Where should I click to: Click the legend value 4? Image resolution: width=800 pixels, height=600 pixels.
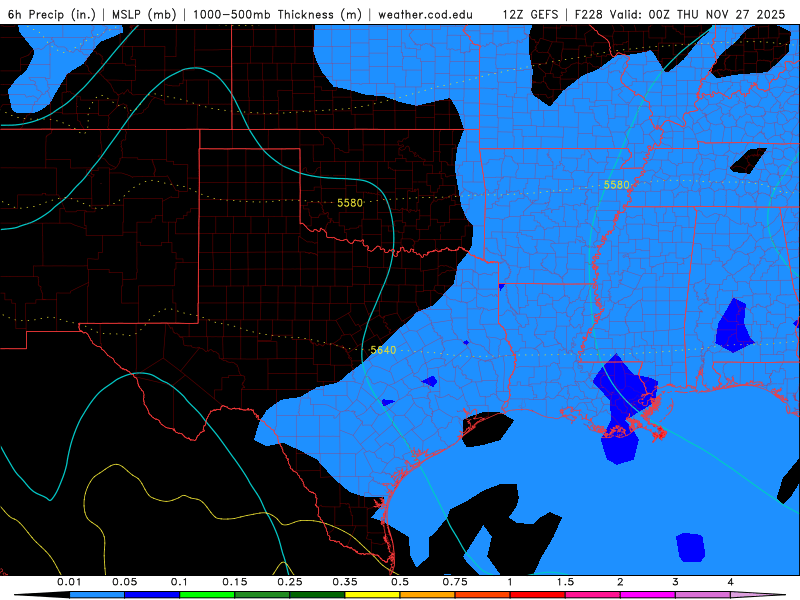[731, 582]
